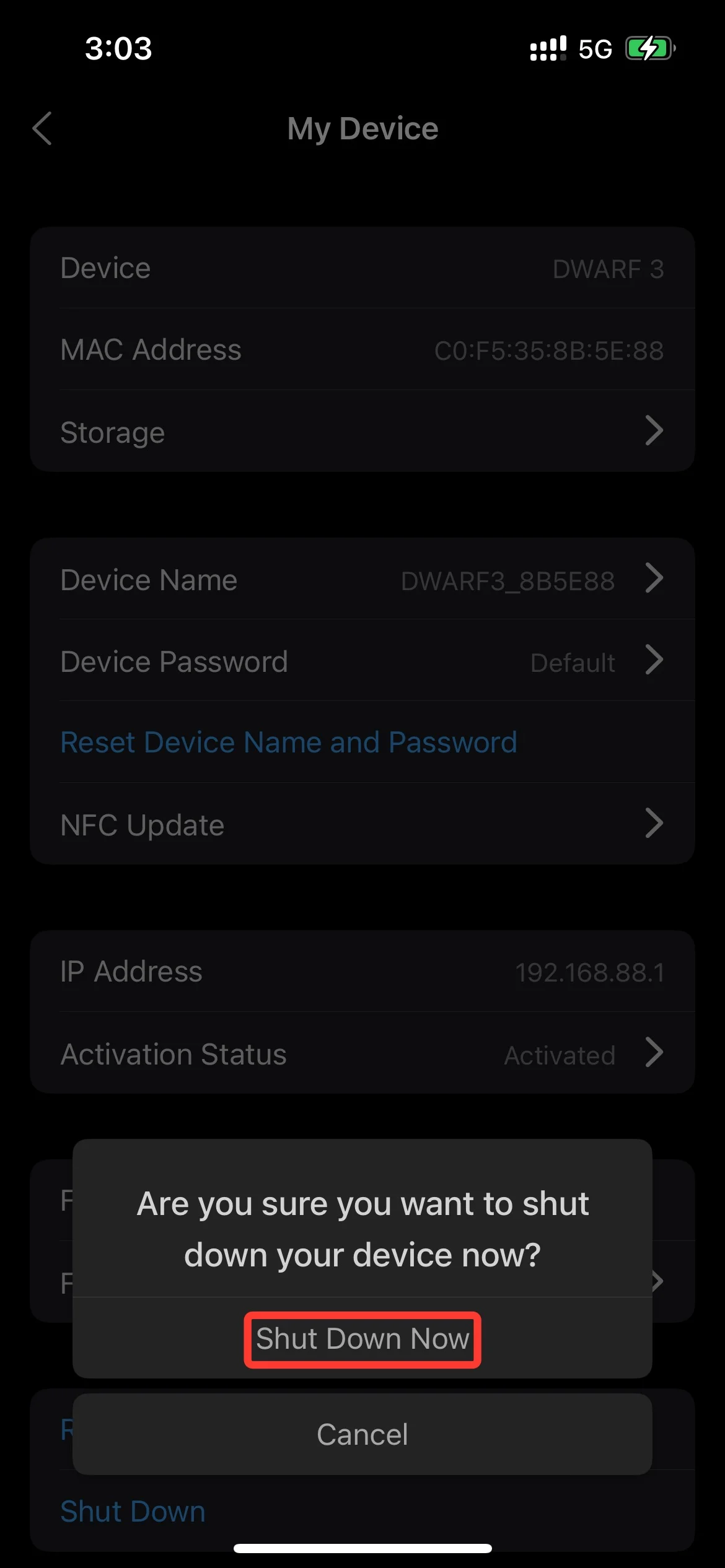
Task: Open NFC Update chevron arrow
Action: point(654,824)
